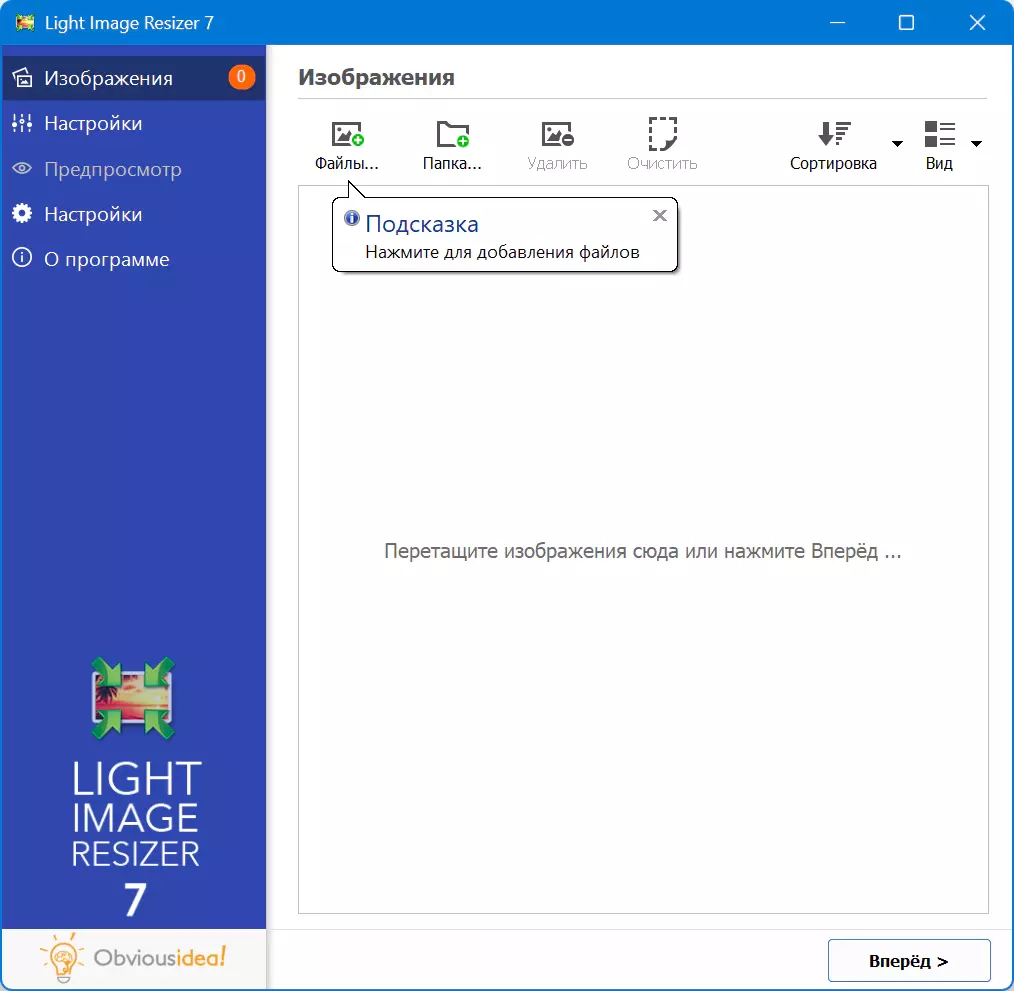Click the Вид view mode icon
The width and height of the screenshot is (1014, 991).
click(x=940, y=134)
